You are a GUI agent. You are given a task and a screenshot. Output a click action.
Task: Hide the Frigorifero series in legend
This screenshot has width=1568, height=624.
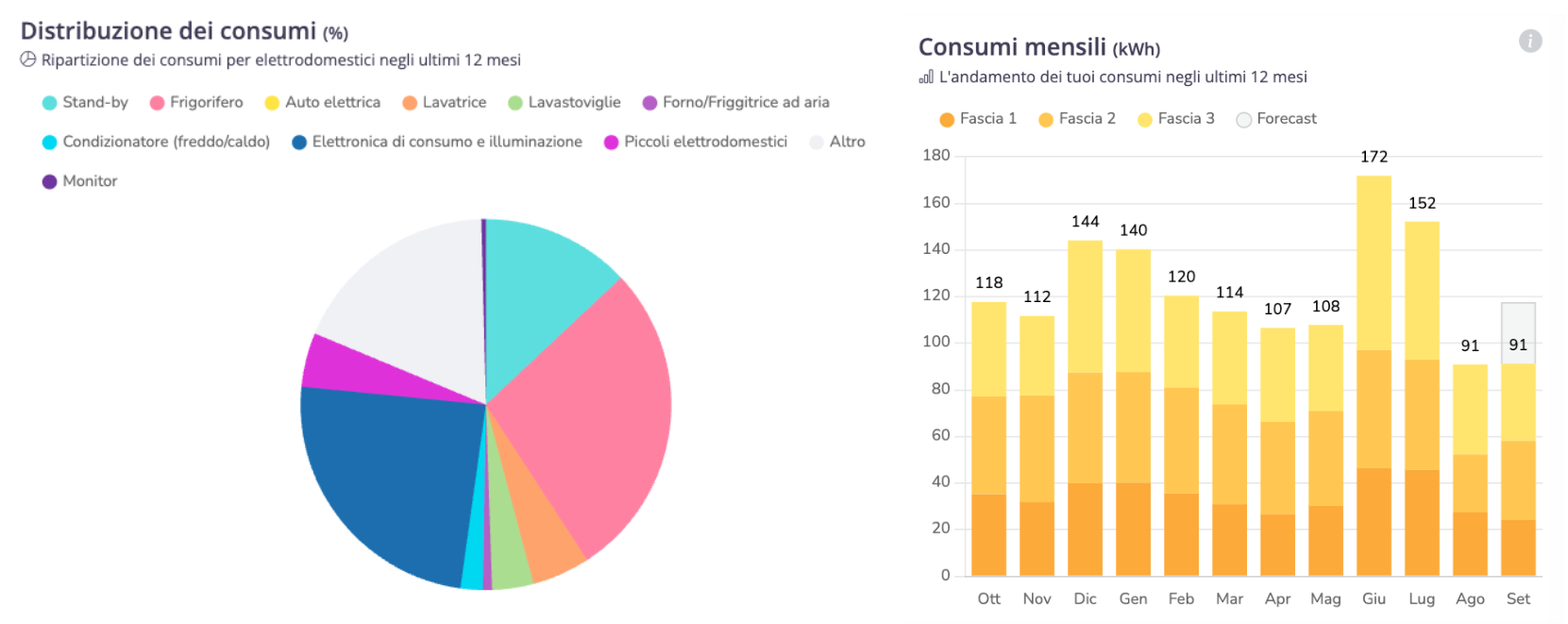pyautogui.click(x=195, y=102)
